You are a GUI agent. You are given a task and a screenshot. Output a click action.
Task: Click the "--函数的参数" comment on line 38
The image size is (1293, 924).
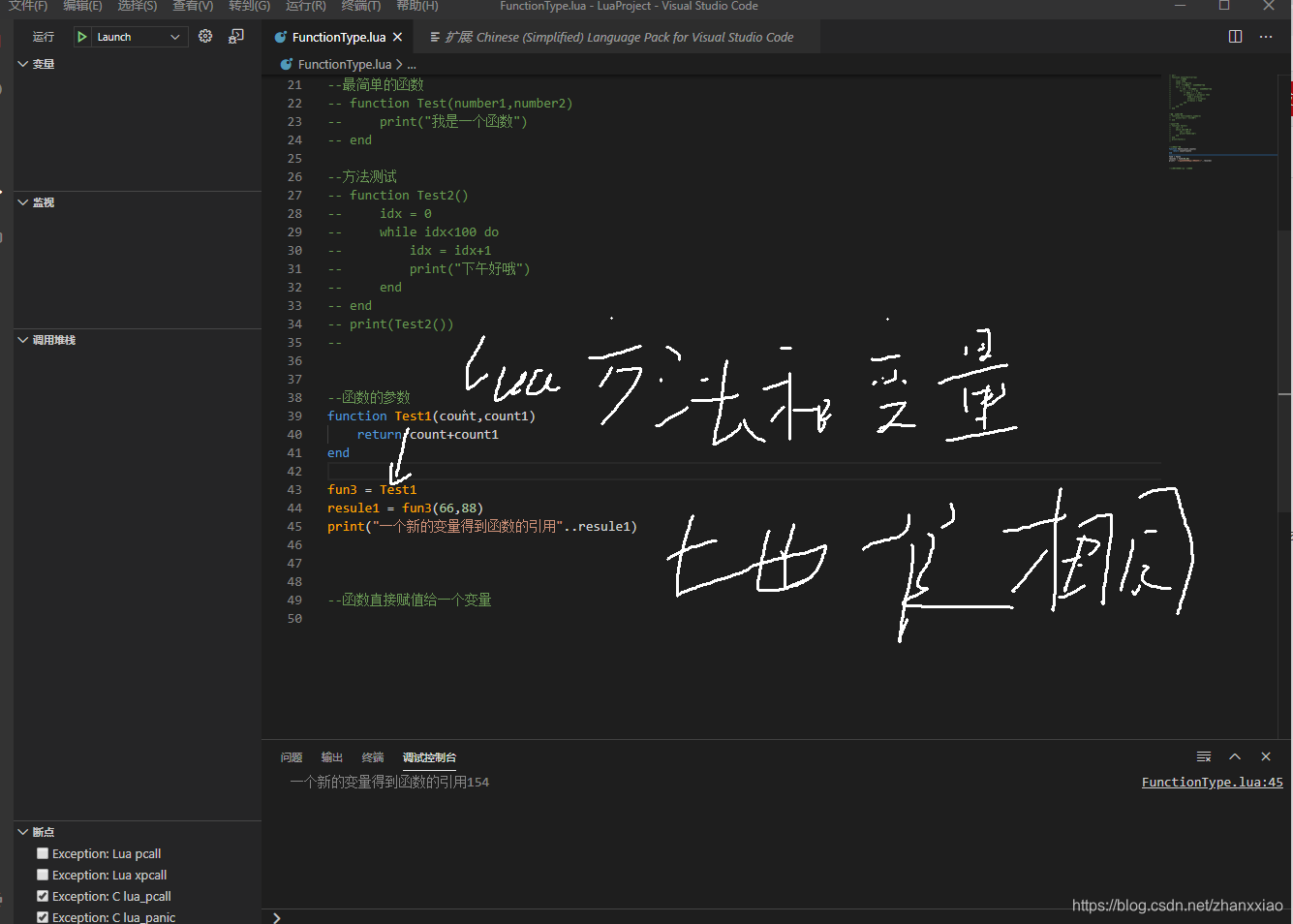coord(369,397)
